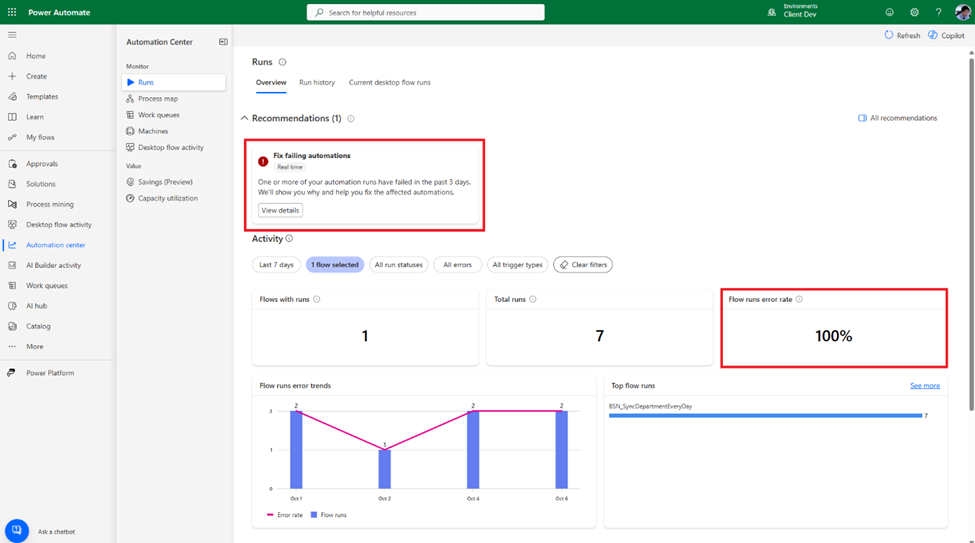Open the app launcher waffle icon
Image resolution: width=975 pixels, height=543 pixels.
point(12,12)
